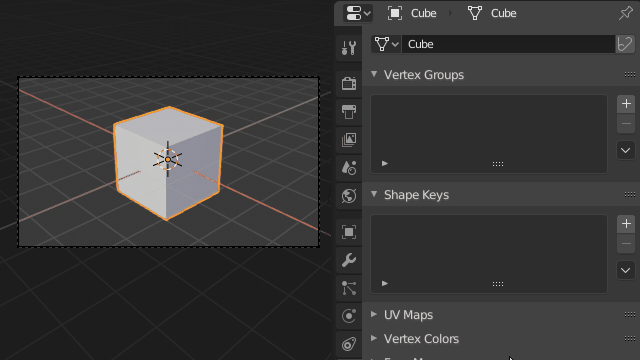The height and width of the screenshot is (360, 640).
Task: Open the Output properties printer tab
Action: [349, 111]
